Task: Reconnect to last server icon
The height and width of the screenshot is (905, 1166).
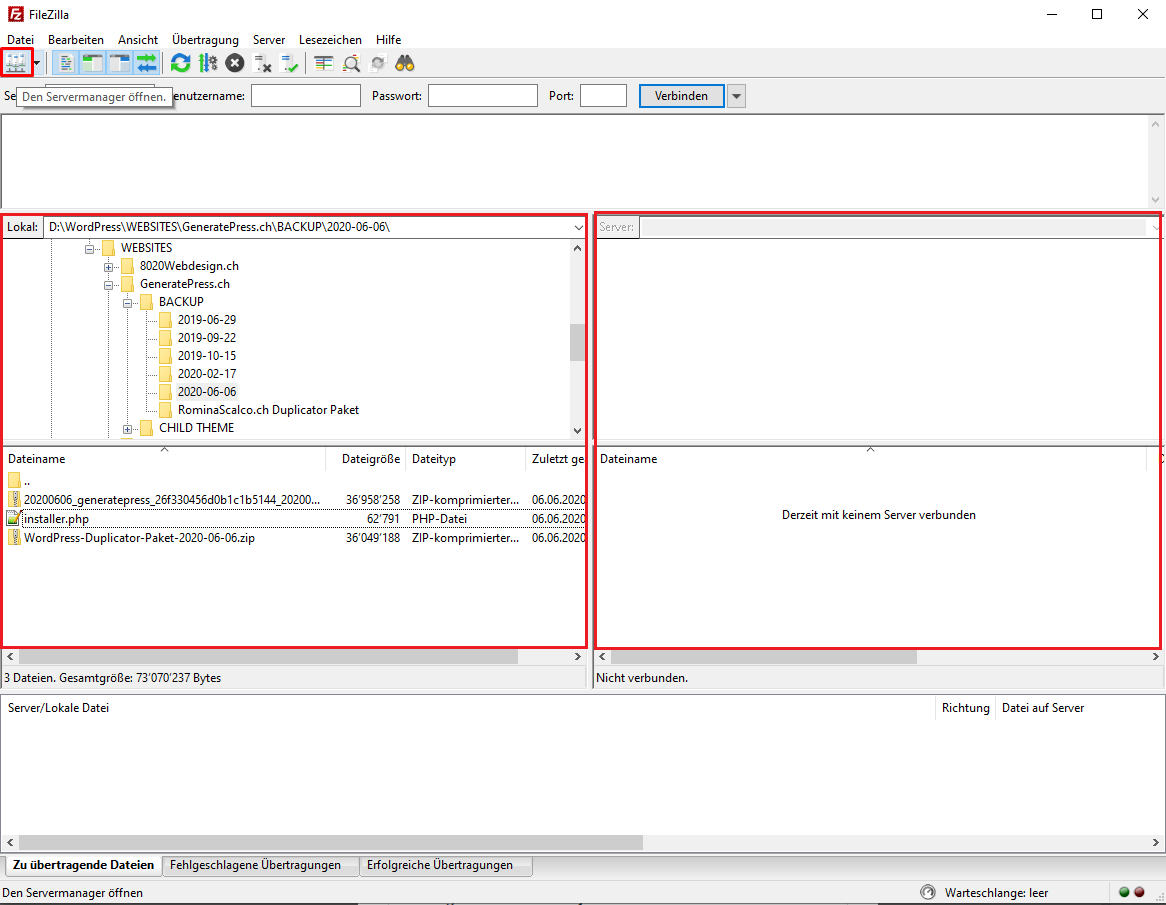Action: pos(289,64)
